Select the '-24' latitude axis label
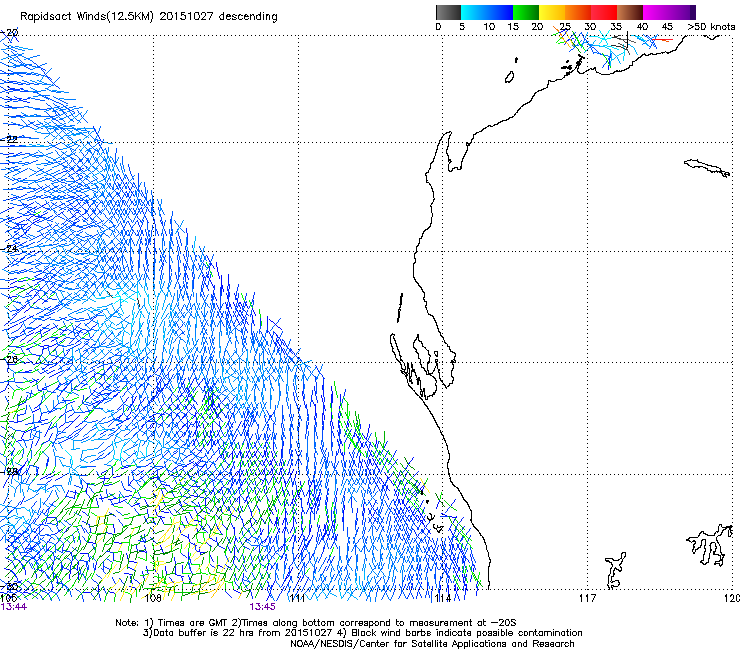Viewport: 740px width, 650px height. pos(9,248)
